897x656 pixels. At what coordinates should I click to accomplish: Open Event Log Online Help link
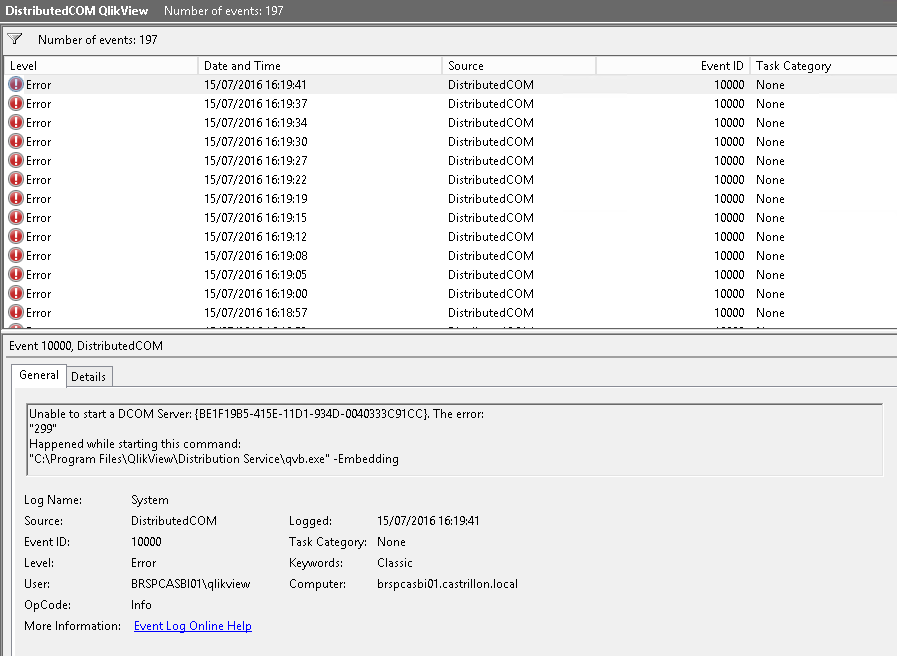point(193,626)
